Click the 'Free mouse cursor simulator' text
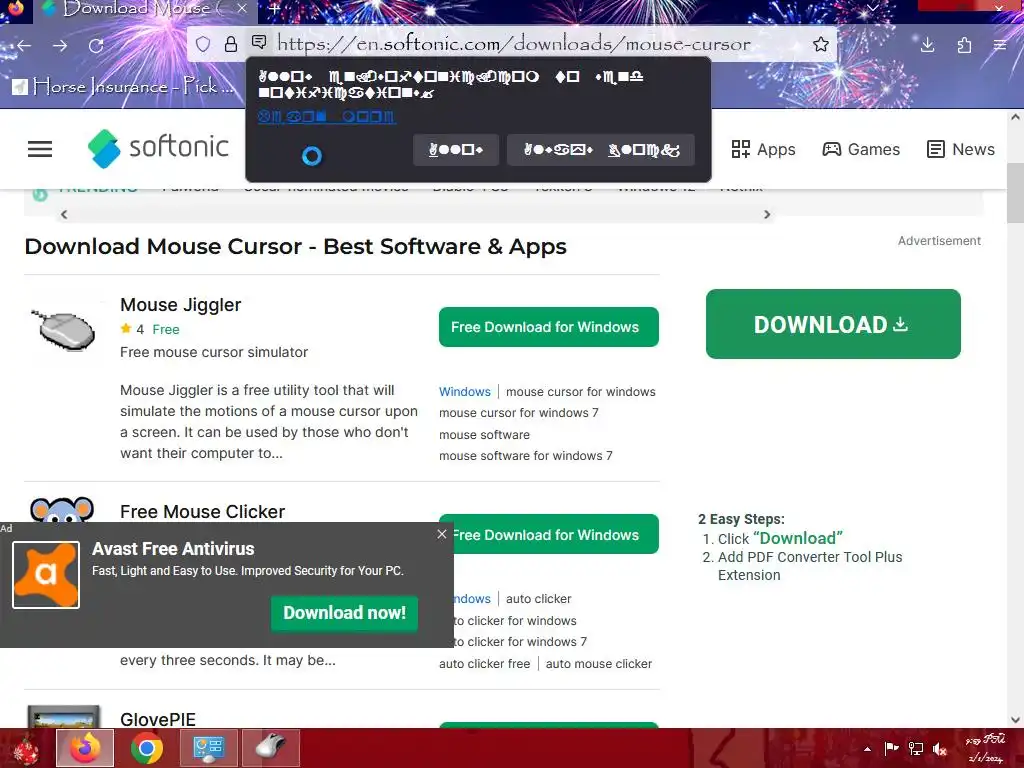 [x=214, y=352]
